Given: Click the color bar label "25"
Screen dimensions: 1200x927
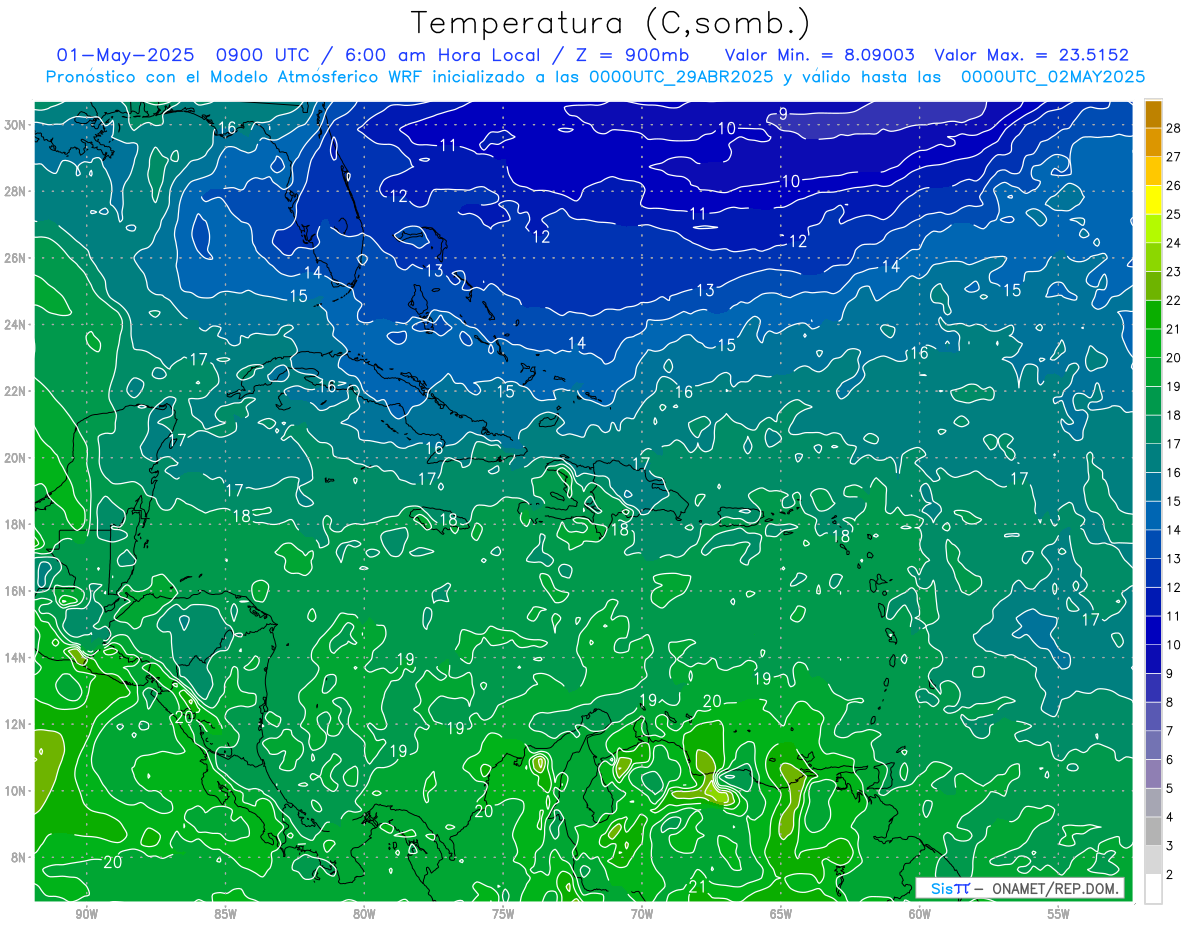Looking at the screenshot, I should pyautogui.click(x=1174, y=214).
